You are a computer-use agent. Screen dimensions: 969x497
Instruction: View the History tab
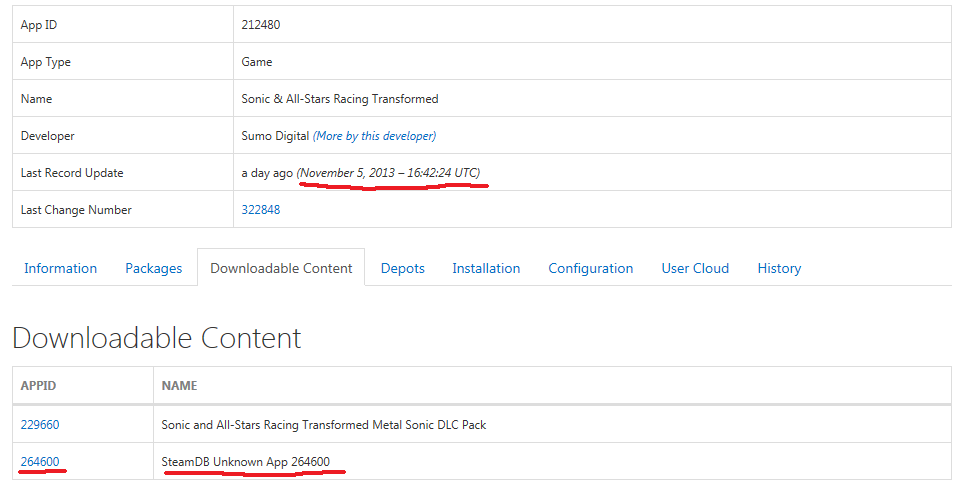(779, 268)
